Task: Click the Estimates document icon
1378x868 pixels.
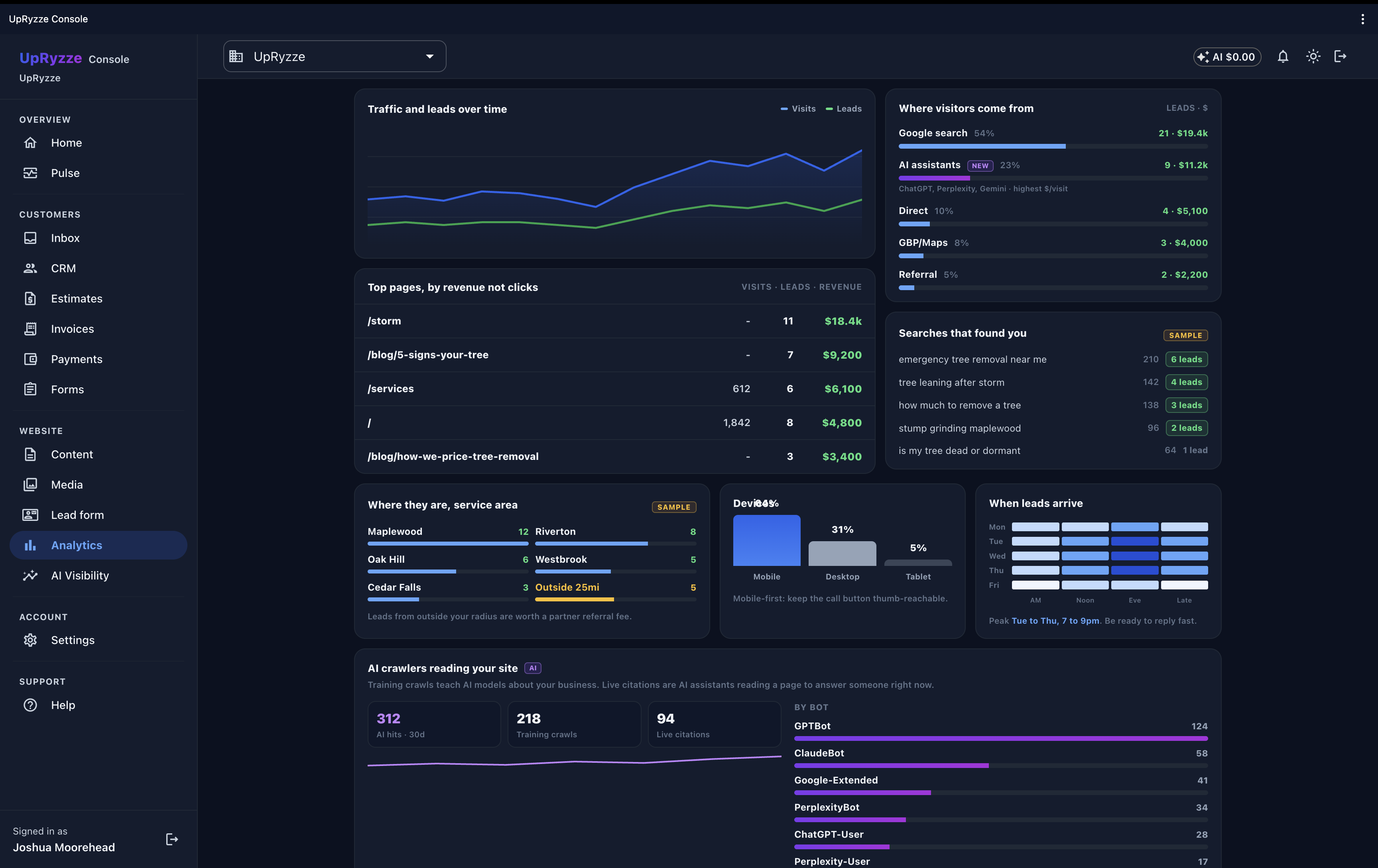Action: tap(30, 298)
